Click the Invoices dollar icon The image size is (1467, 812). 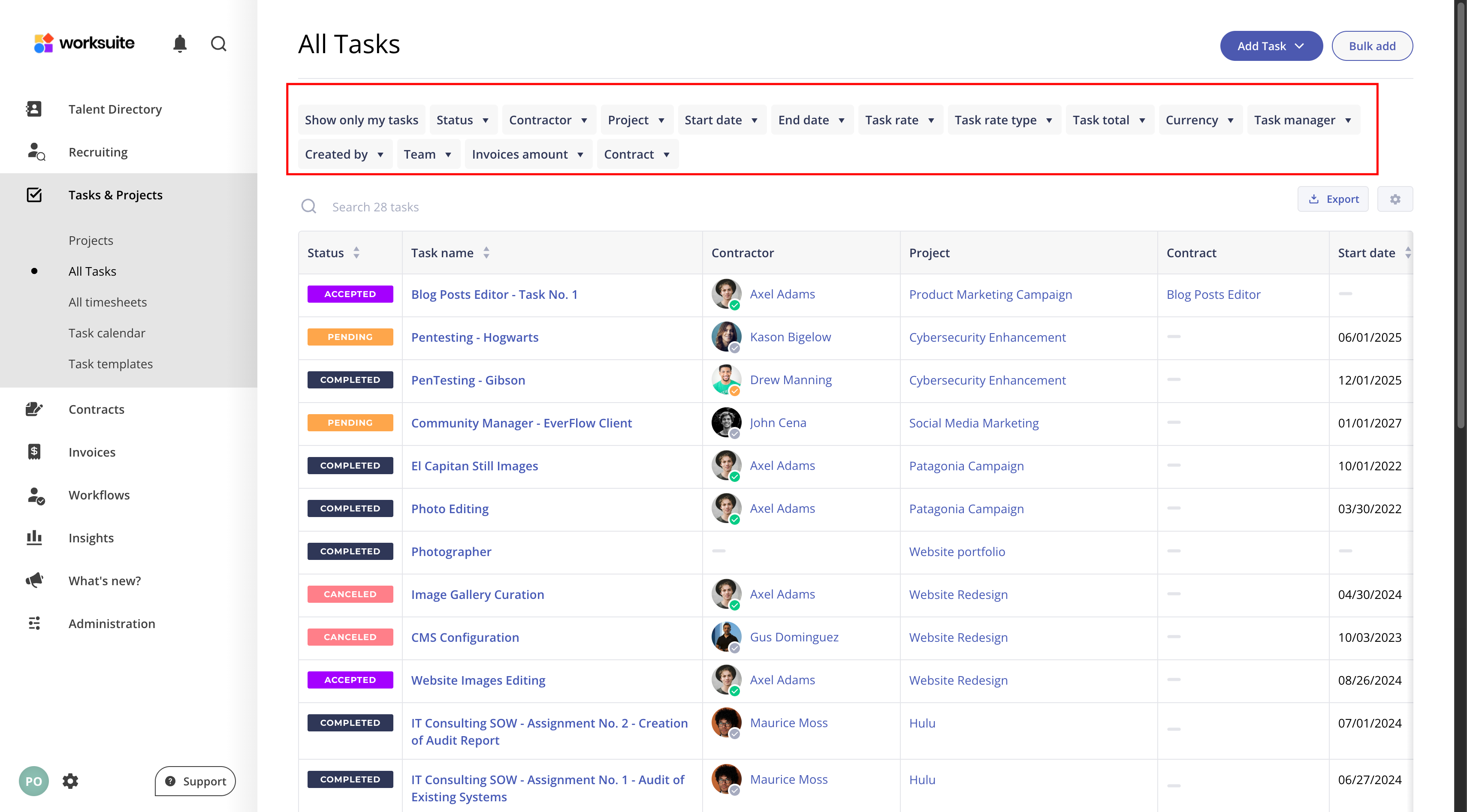(34, 452)
